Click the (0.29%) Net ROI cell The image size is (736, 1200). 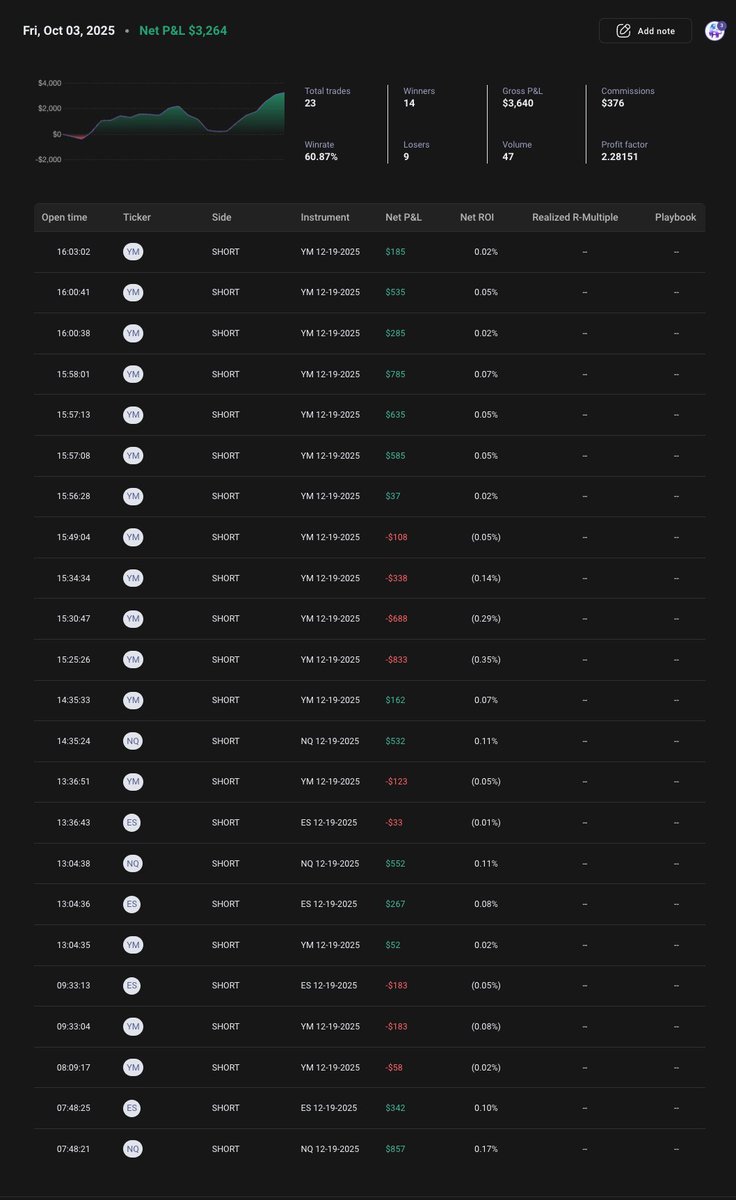[x=484, y=619]
